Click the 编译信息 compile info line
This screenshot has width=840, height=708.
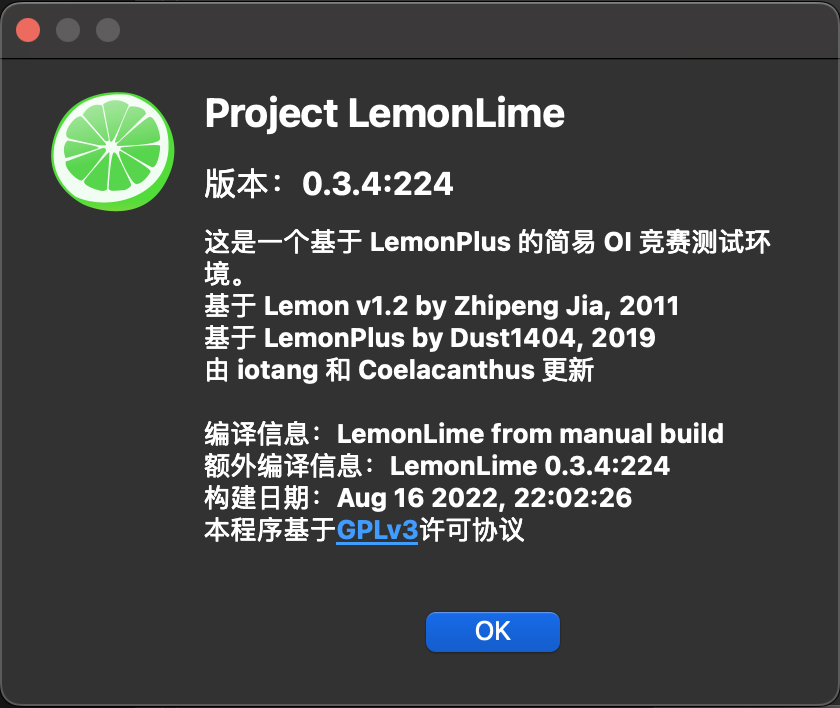[460, 433]
